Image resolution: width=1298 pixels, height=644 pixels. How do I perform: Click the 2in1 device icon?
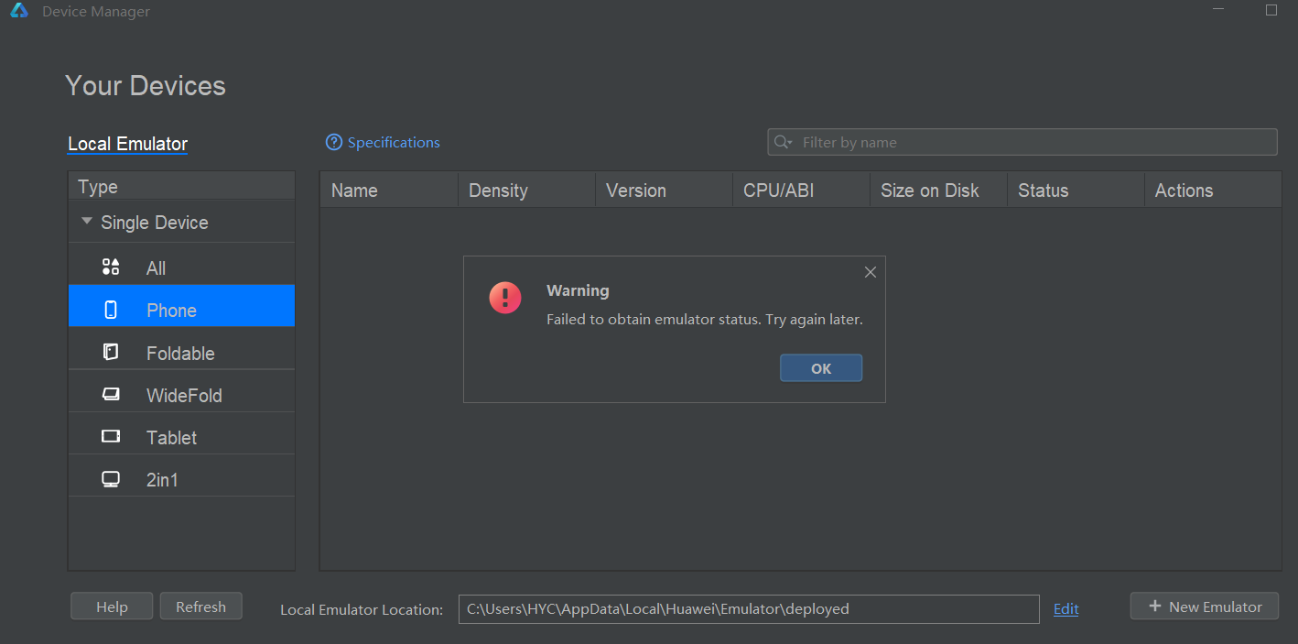point(111,479)
